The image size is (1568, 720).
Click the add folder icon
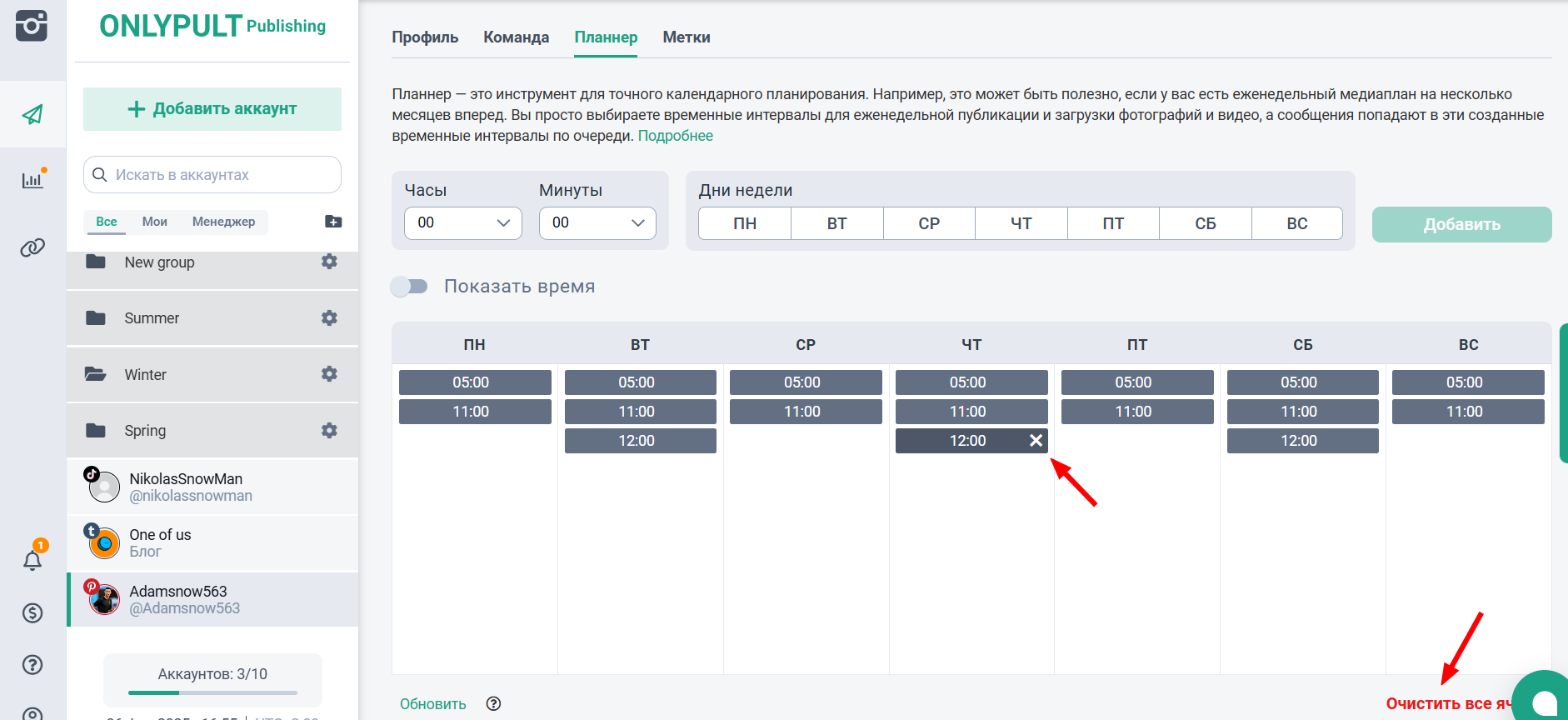[333, 222]
